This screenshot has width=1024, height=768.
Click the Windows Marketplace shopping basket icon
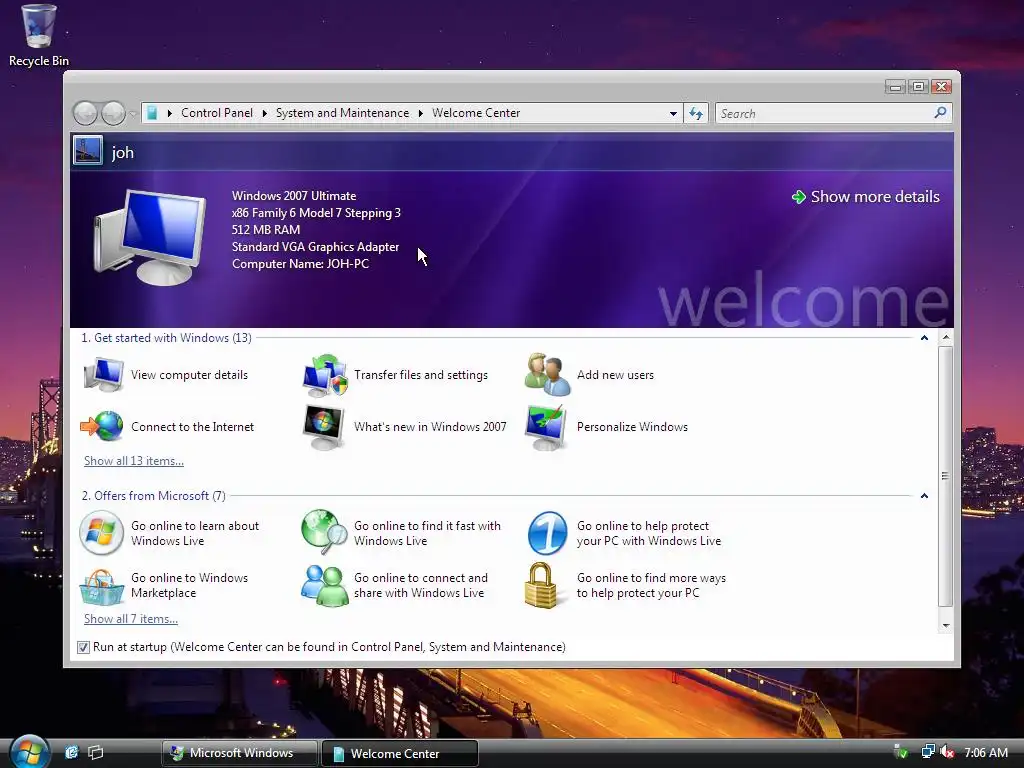coord(102,586)
